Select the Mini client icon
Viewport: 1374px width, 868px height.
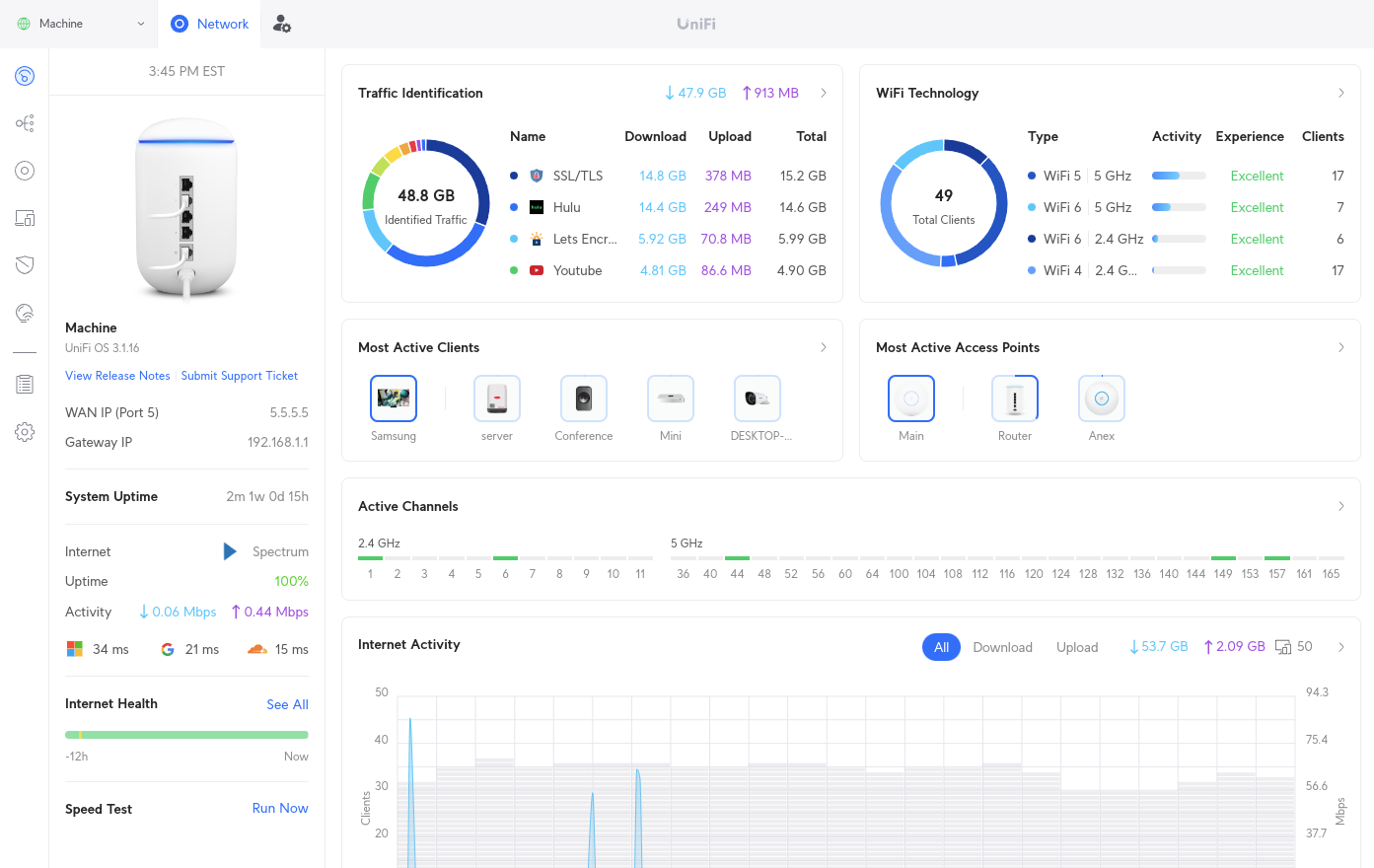click(x=671, y=398)
